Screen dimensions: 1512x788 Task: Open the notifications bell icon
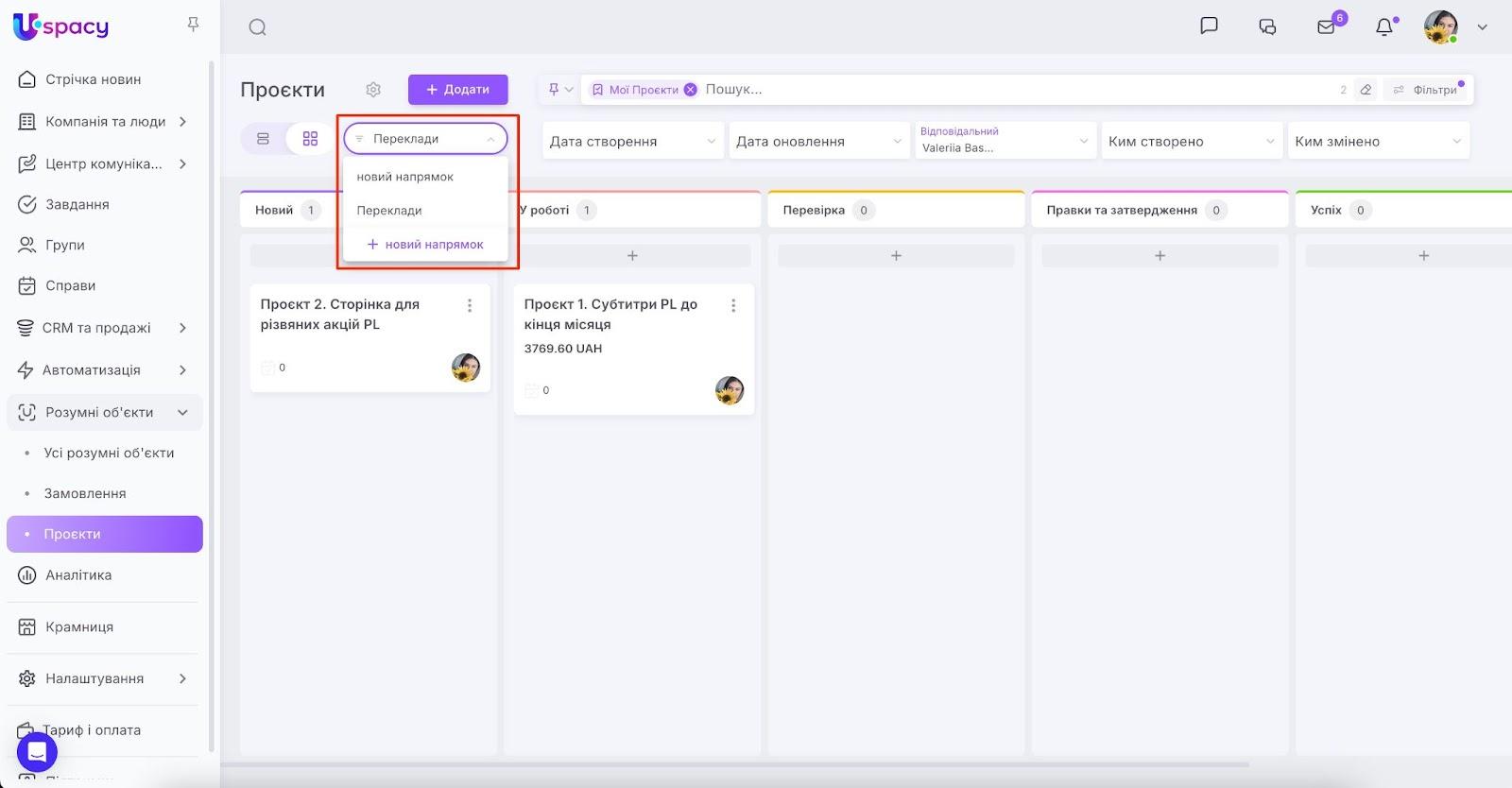[1384, 26]
